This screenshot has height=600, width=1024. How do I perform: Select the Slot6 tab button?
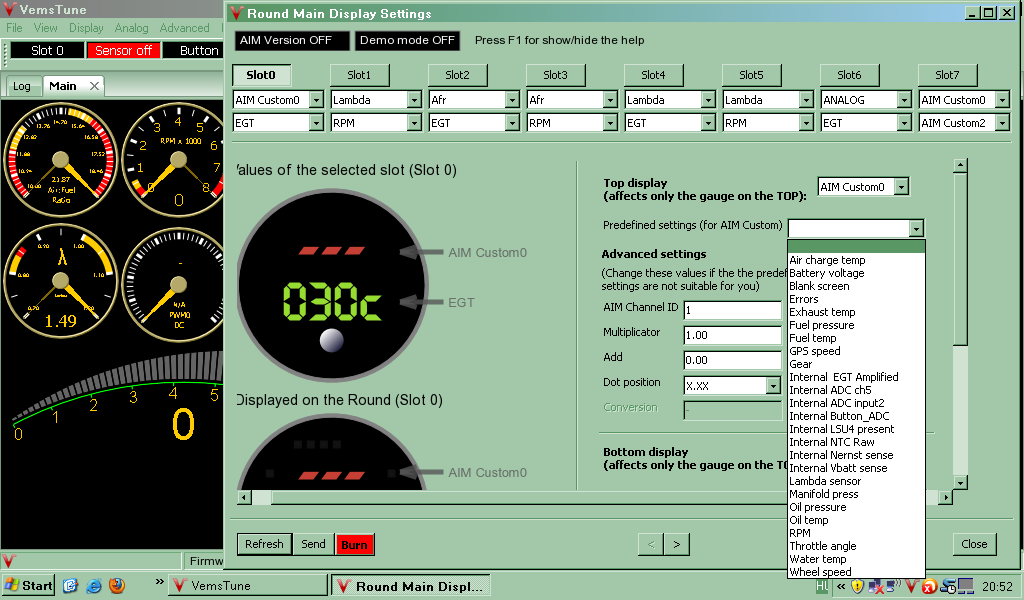click(849, 75)
